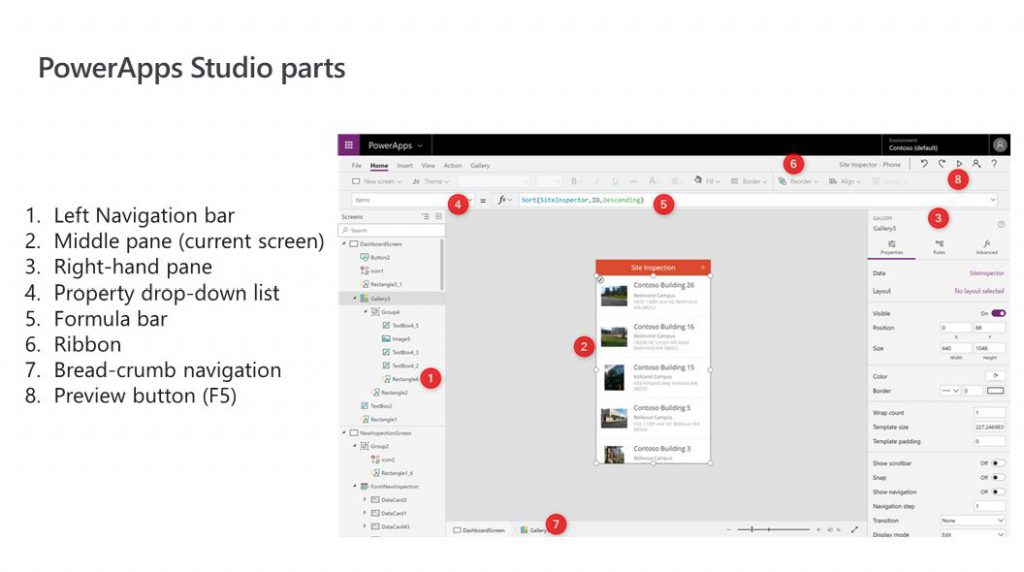Click the fit-to-window expand arrows icon
Viewport: 1024px width, 572px height.
tap(854, 530)
